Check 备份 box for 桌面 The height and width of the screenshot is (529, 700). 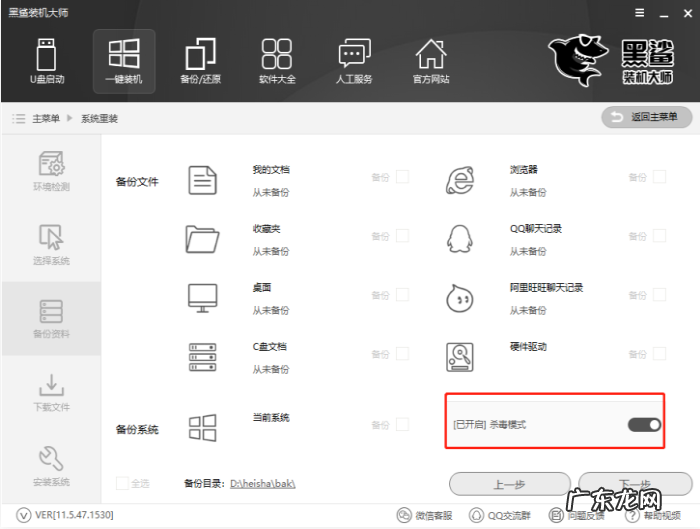point(402,295)
